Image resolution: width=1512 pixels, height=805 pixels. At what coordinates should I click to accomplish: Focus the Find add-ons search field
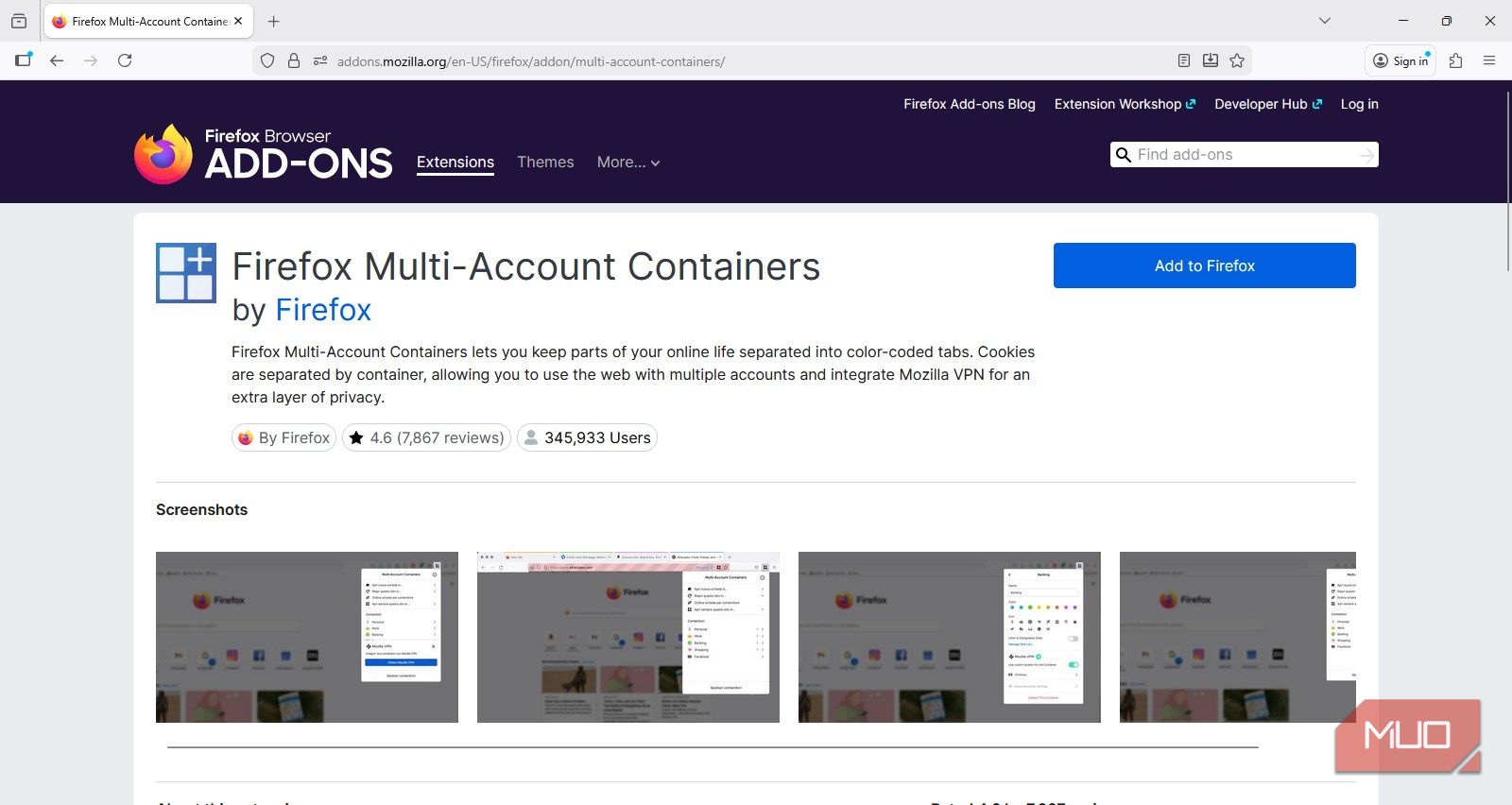coord(1245,155)
